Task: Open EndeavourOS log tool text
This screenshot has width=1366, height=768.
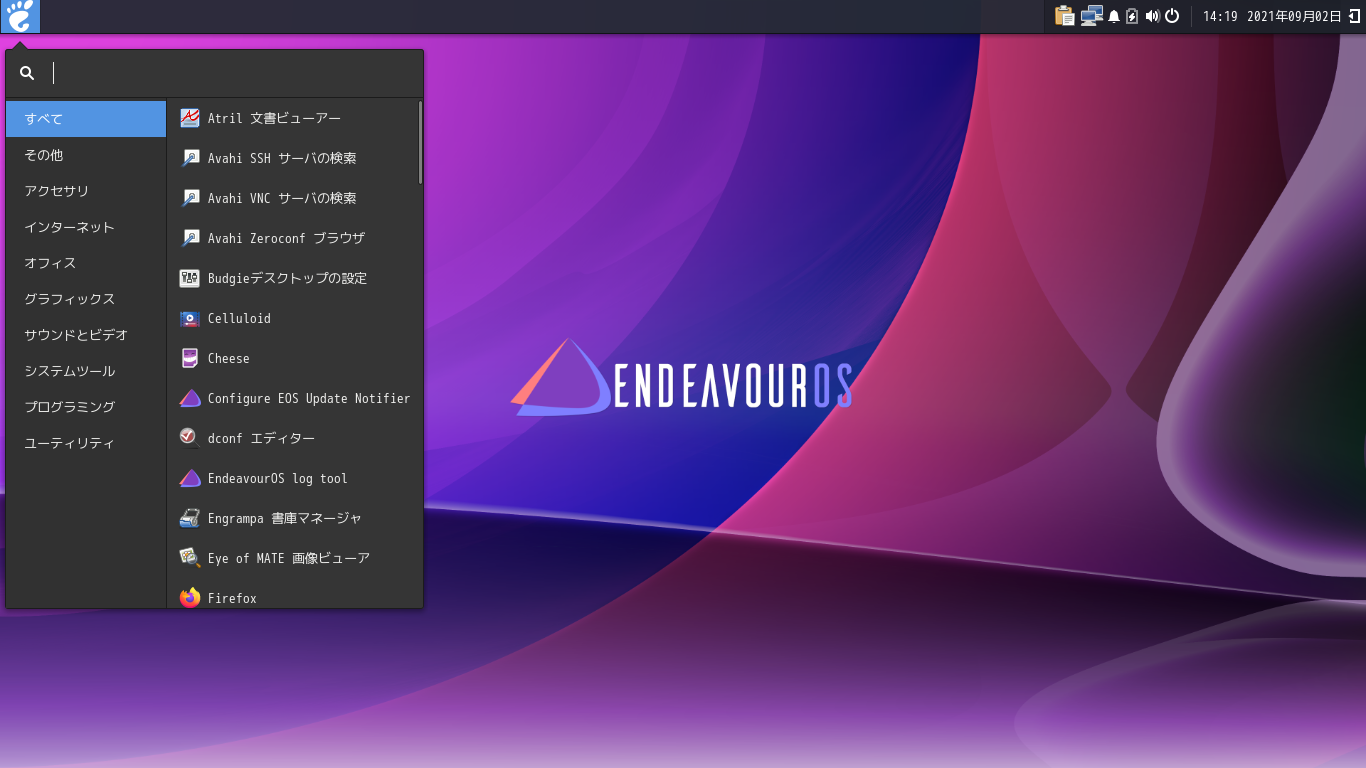Action: [x=278, y=478]
